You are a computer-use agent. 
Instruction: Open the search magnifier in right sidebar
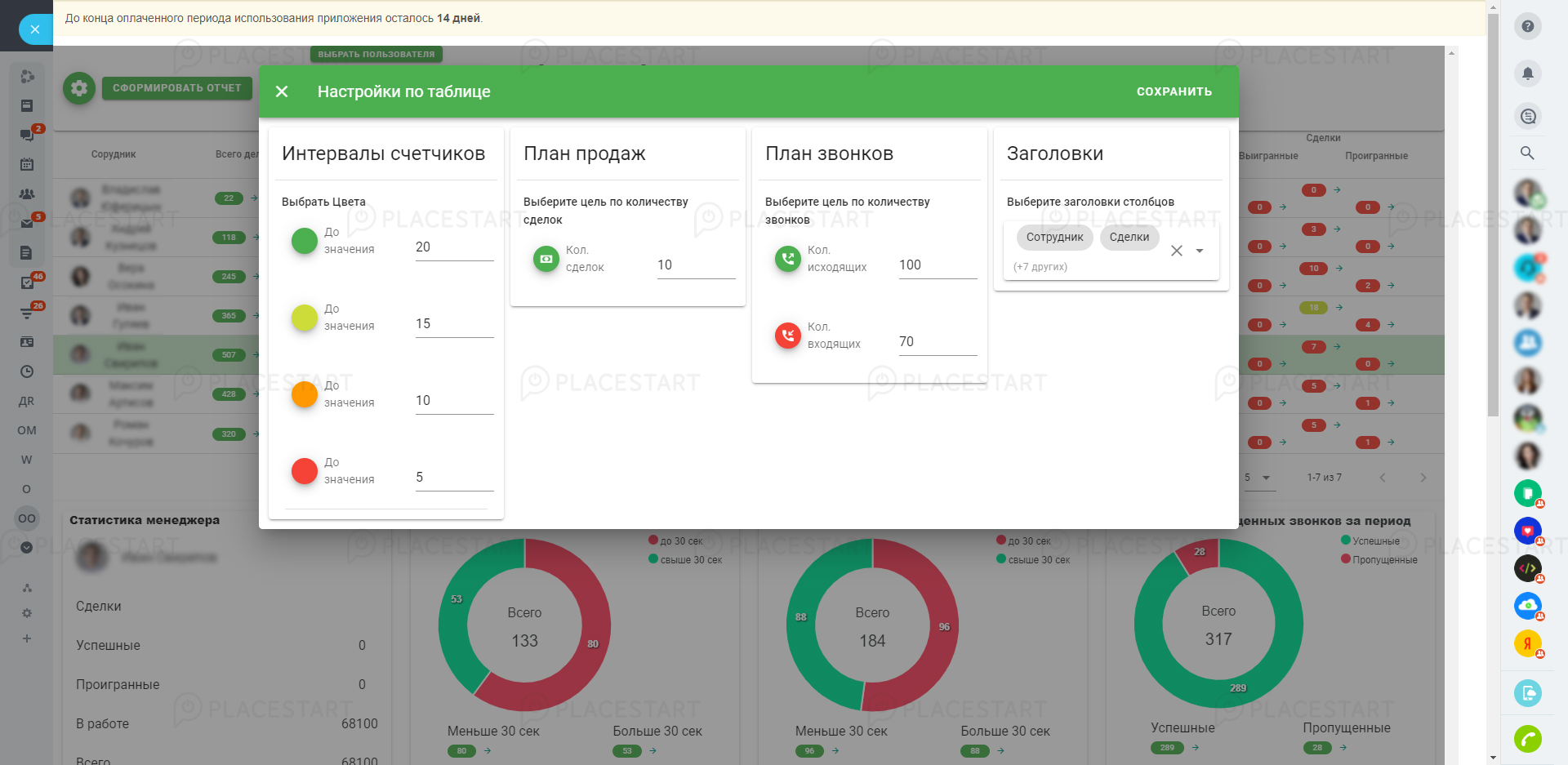pyautogui.click(x=1527, y=153)
